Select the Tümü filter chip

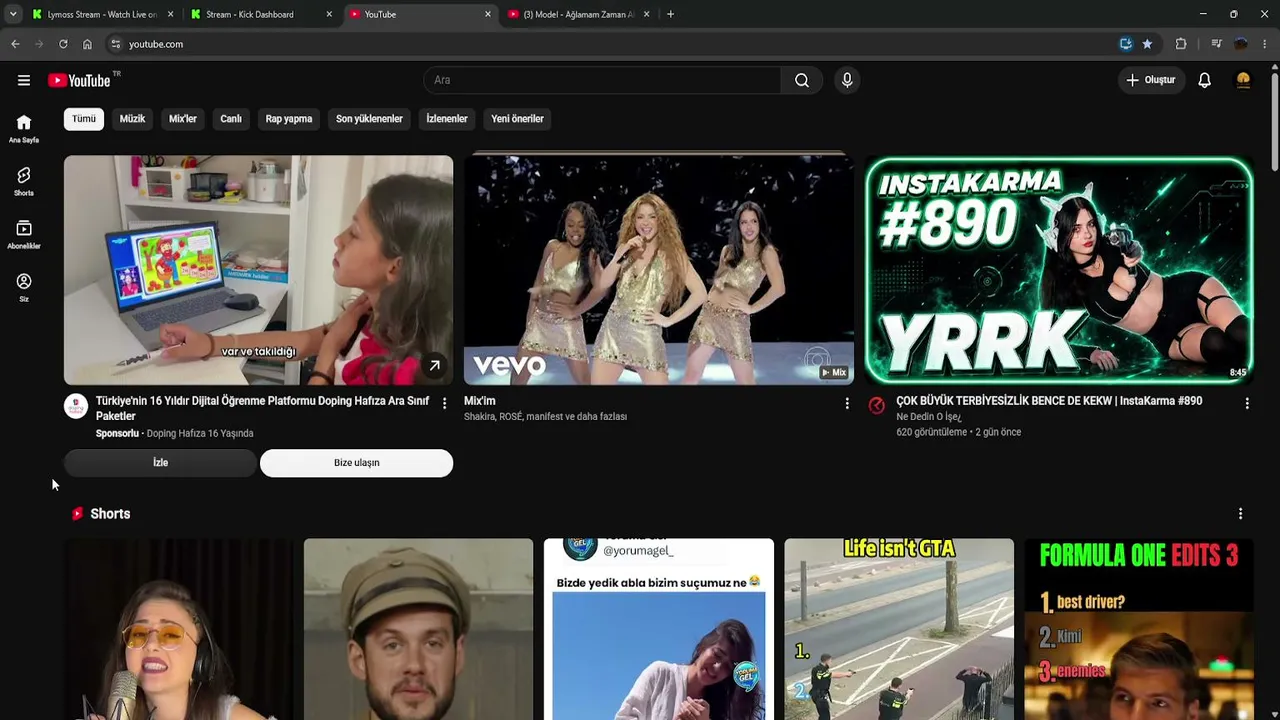click(x=84, y=119)
